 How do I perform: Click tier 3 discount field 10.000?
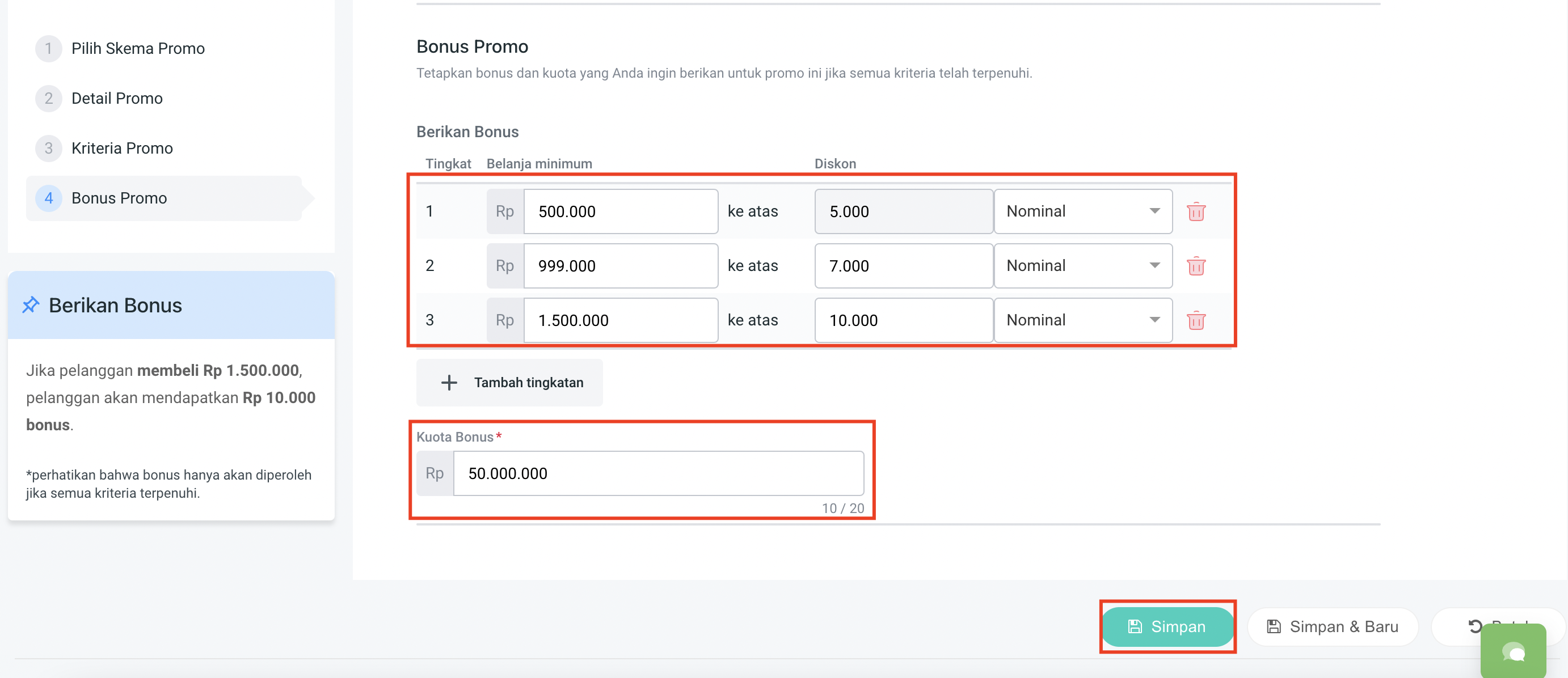click(x=903, y=320)
